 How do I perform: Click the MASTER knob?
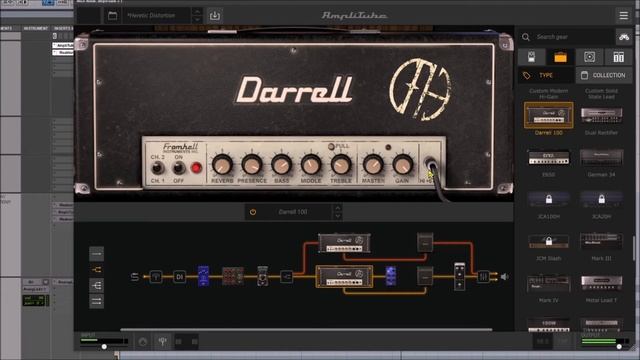tap(373, 165)
